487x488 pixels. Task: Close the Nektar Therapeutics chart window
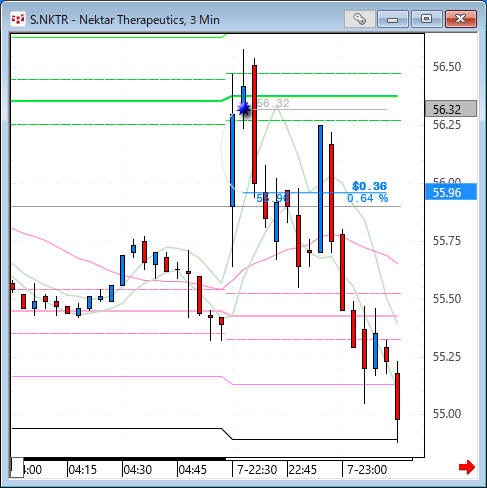461,19
